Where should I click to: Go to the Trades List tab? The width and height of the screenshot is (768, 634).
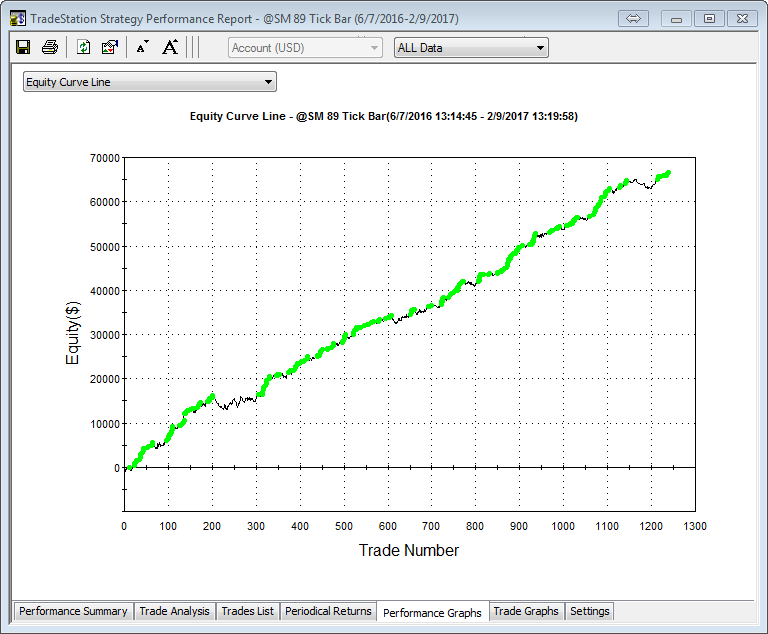pyautogui.click(x=247, y=611)
